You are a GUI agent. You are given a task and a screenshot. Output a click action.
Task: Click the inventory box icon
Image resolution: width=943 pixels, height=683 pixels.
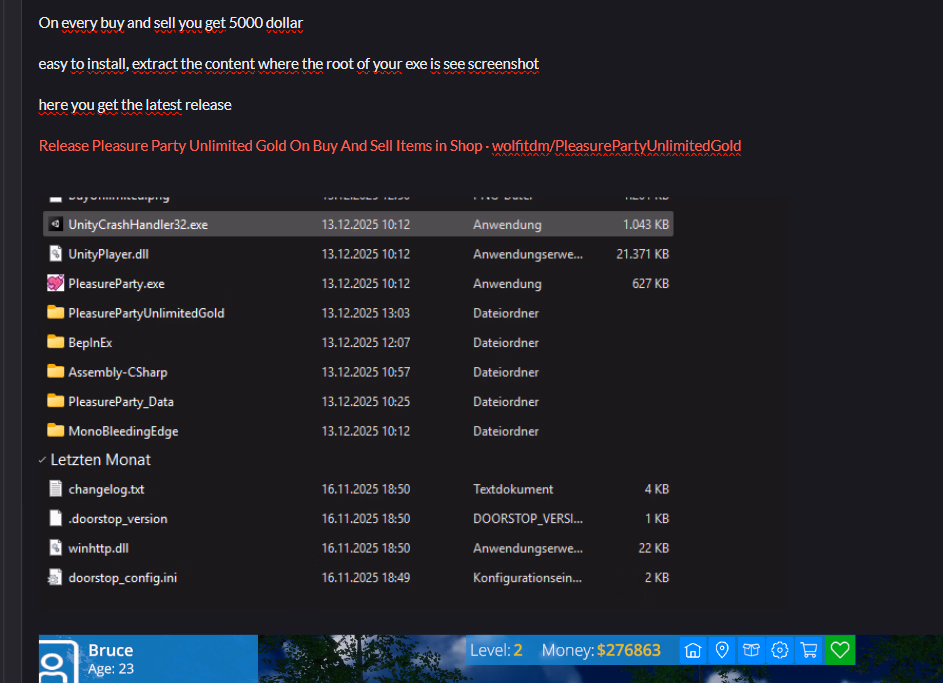coord(751,650)
